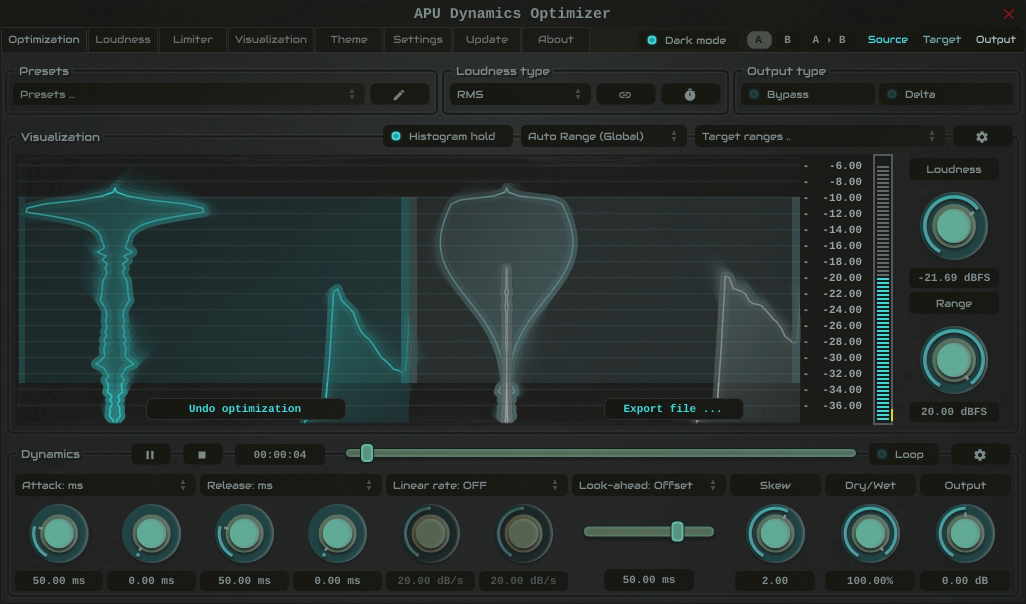Open the Update tab
1026x604 pixels.
[x=487, y=40]
